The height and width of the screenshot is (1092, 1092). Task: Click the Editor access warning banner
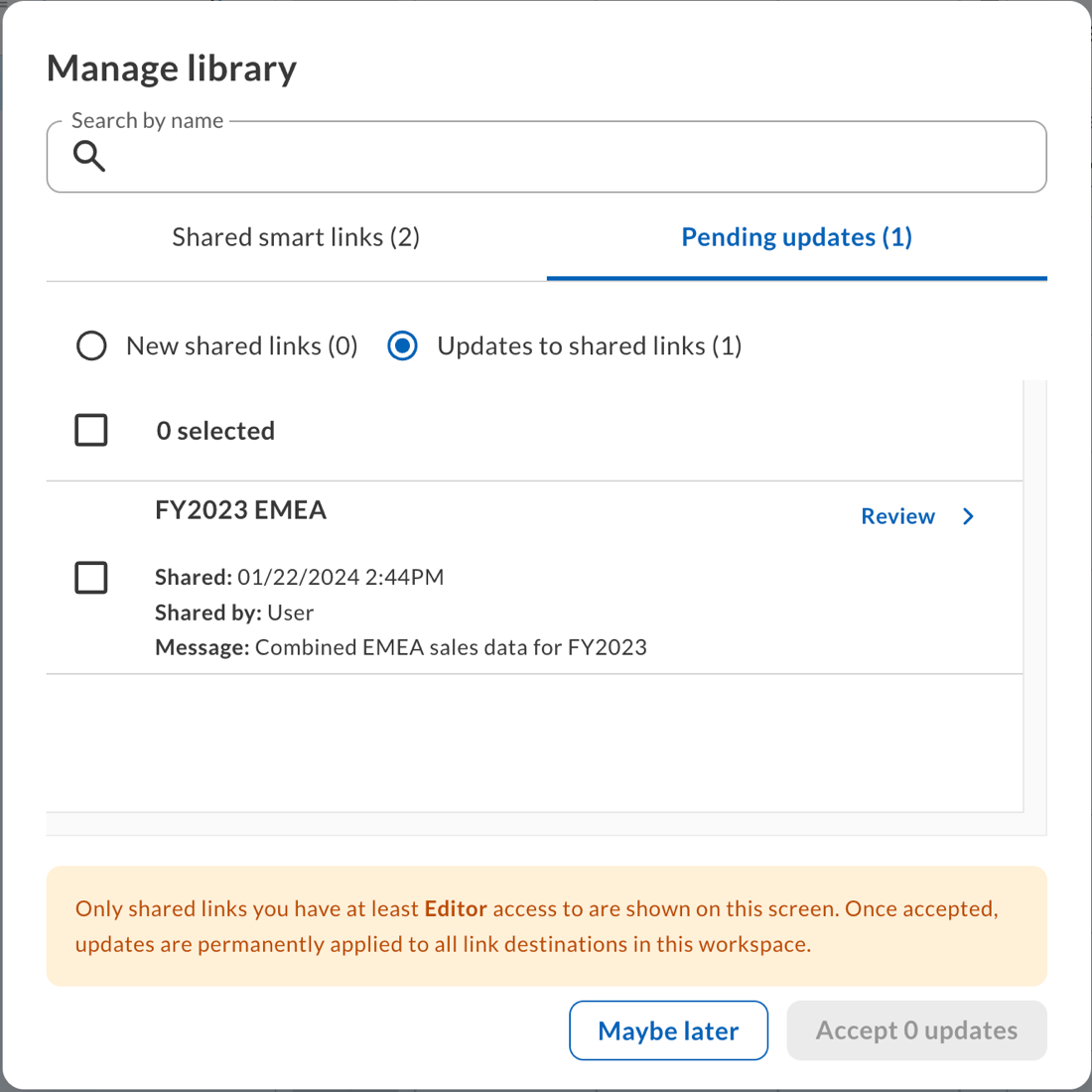546,925
